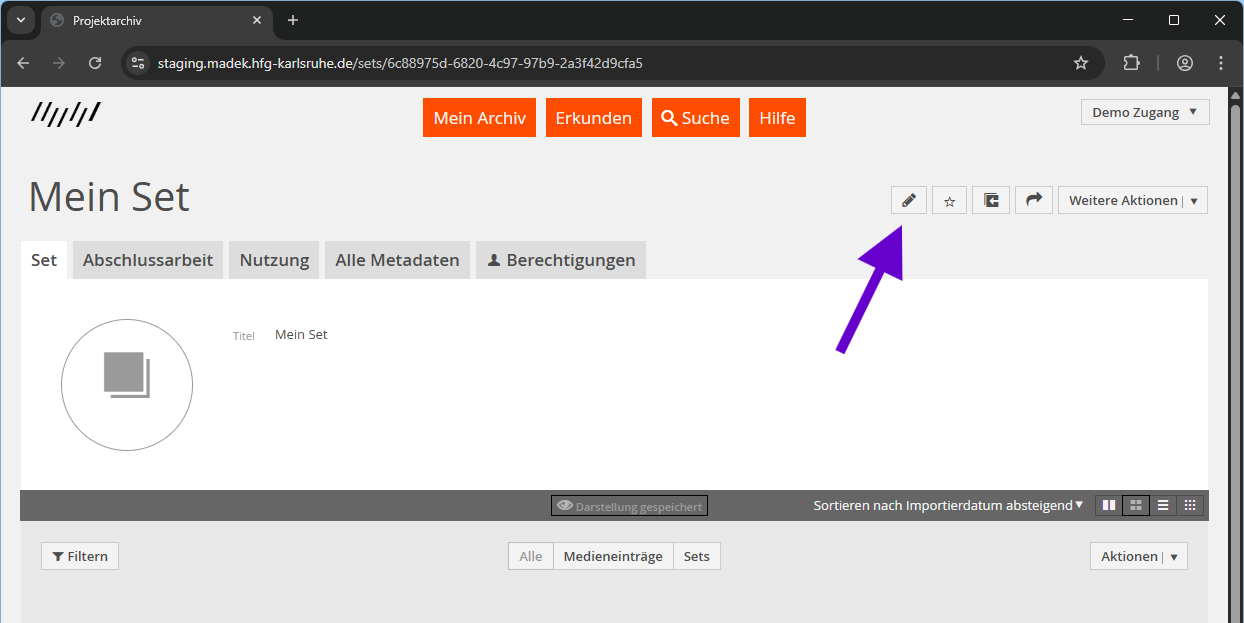1244x623 pixels.
Task: Open sharing via the forward arrow icon
Action: pos(1033,199)
